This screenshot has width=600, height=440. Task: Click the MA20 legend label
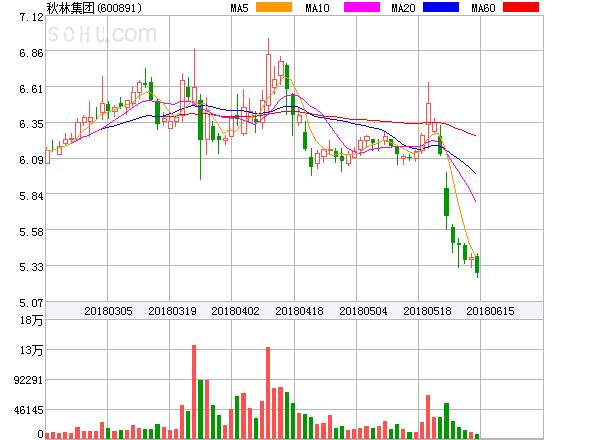tap(403, 8)
